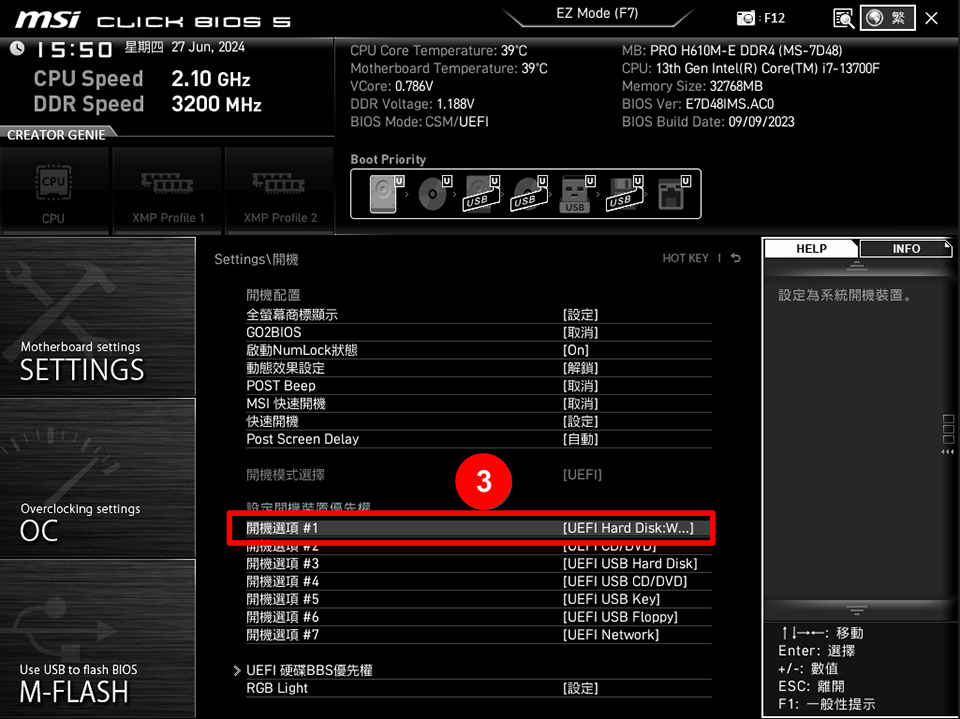Select the CD/DVD device in Boot Priority

click(x=430, y=192)
